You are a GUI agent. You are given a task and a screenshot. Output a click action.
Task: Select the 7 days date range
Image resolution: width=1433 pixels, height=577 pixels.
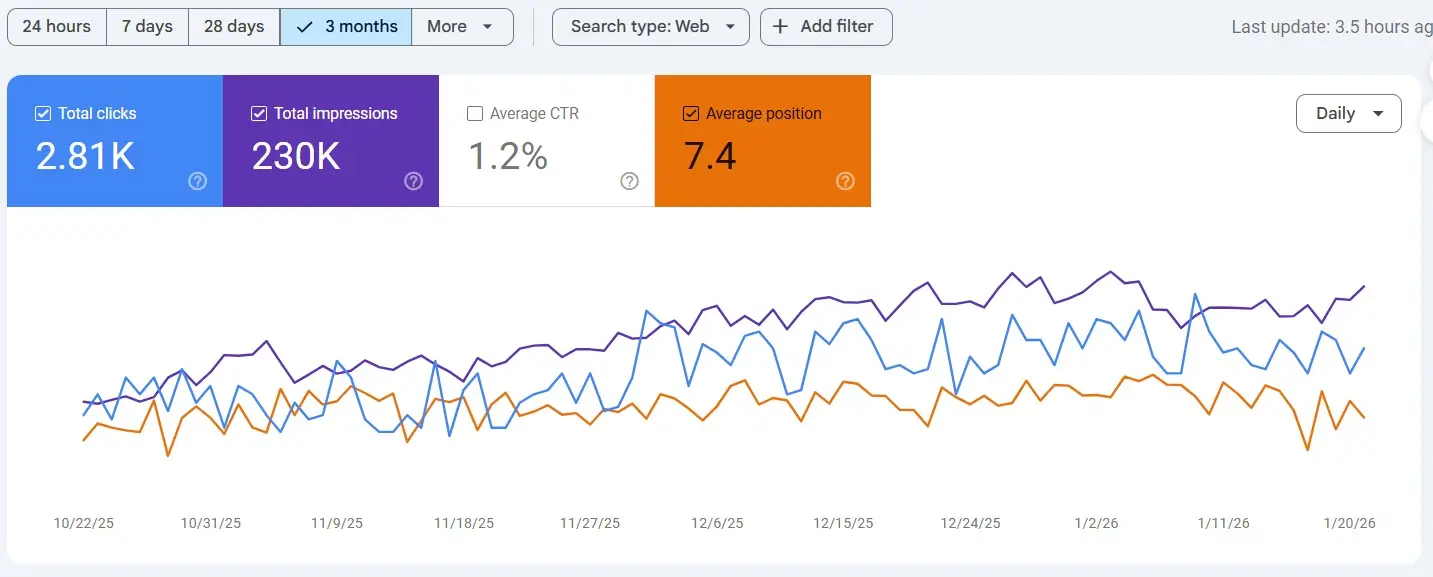point(147,27)
